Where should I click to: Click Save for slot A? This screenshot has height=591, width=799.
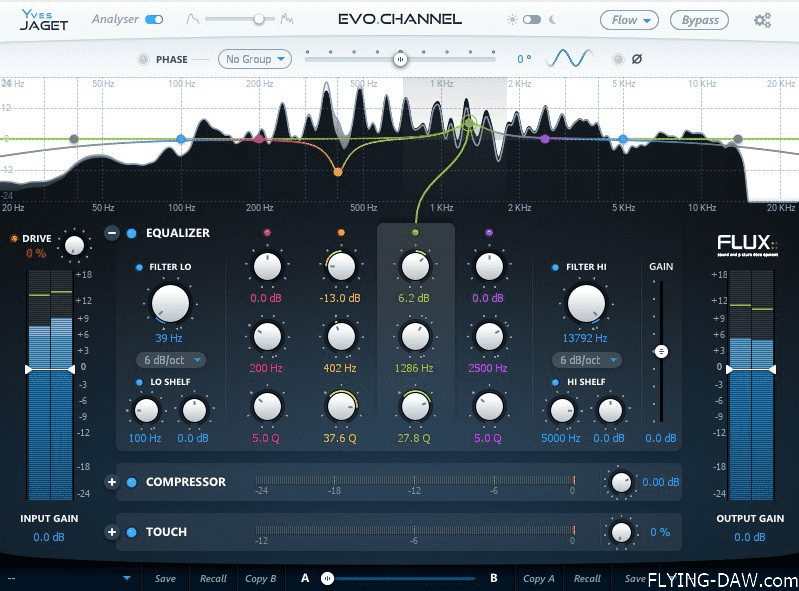click(165, 579)
